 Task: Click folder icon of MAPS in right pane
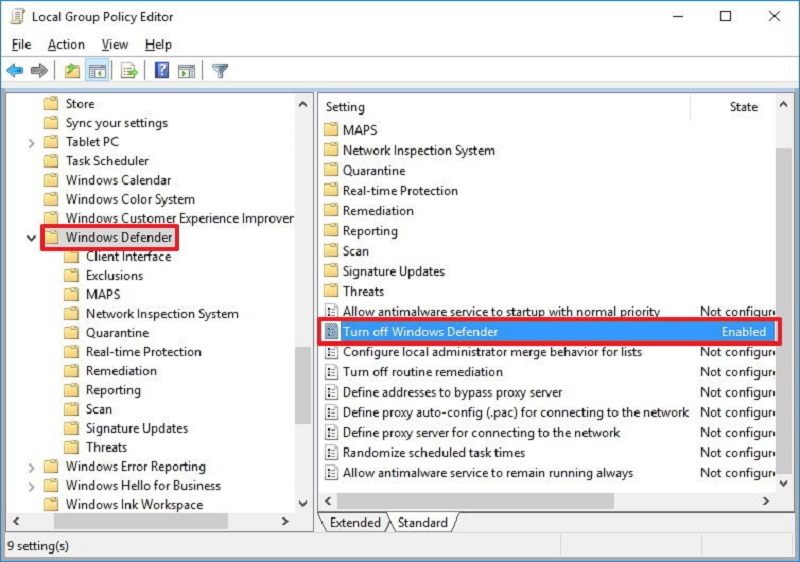point(331,130)
